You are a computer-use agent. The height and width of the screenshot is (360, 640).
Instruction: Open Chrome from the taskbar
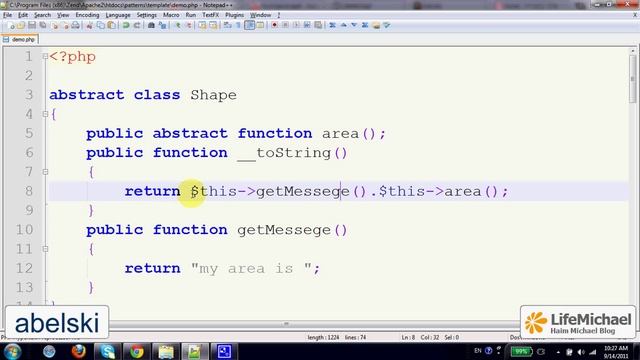[x=136, y=351]
